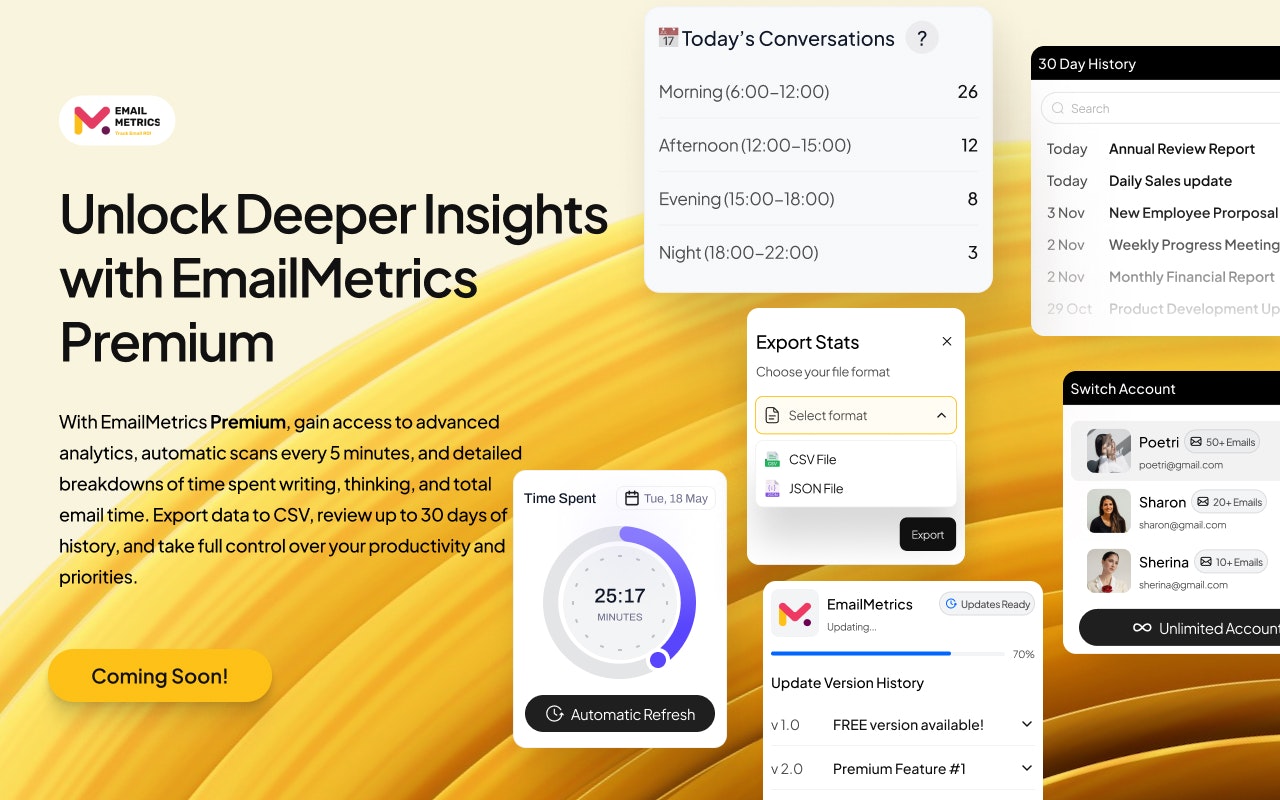The height and width of the screenshot is (800, 1280).
Task: Select Sharon's profile photo
Action: pyautogui.click(x=1109, y=511)
